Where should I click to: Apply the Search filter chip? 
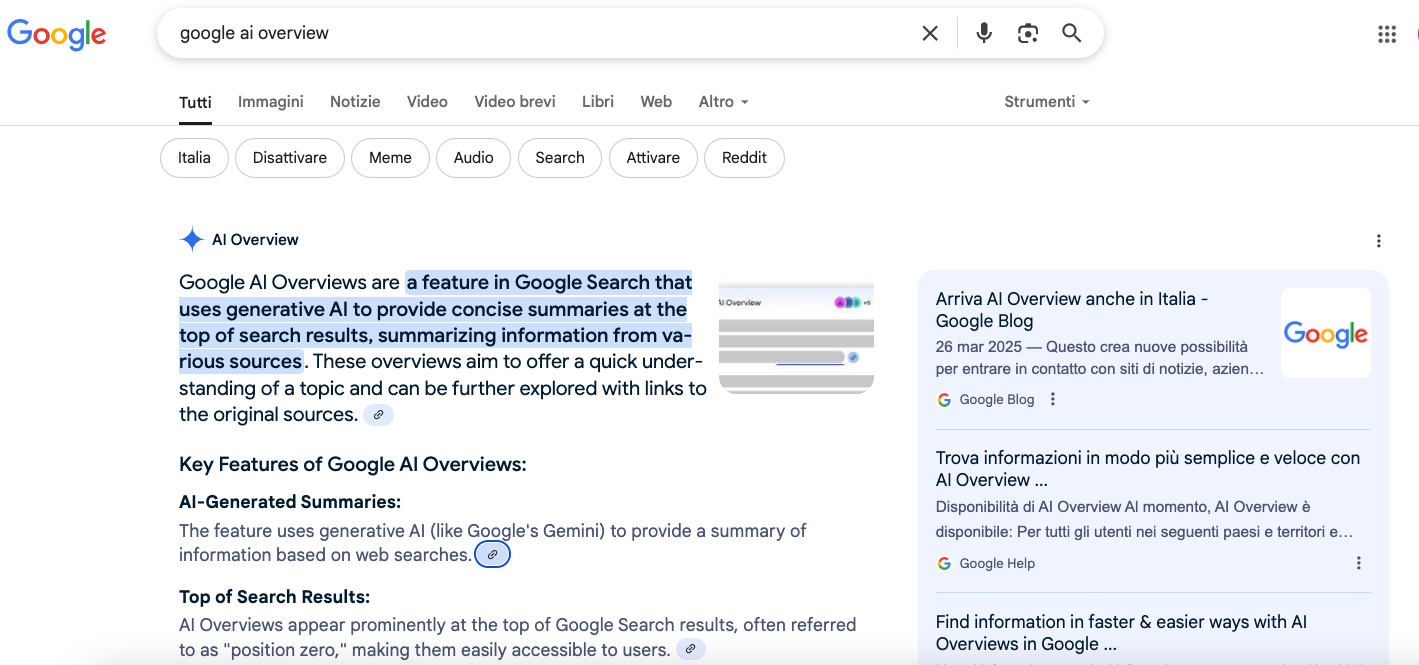(560, 158)
